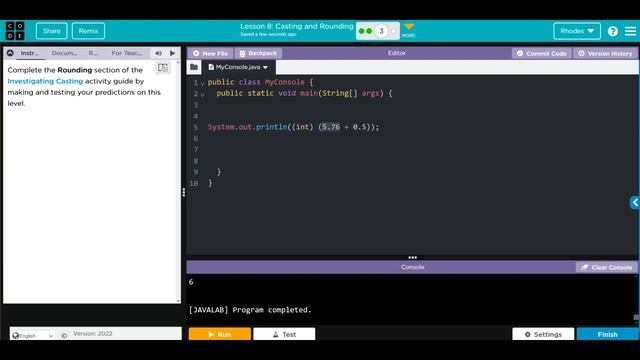Click the Finish button
Viewport: 640px width, 360px height.
coord(608,334)
